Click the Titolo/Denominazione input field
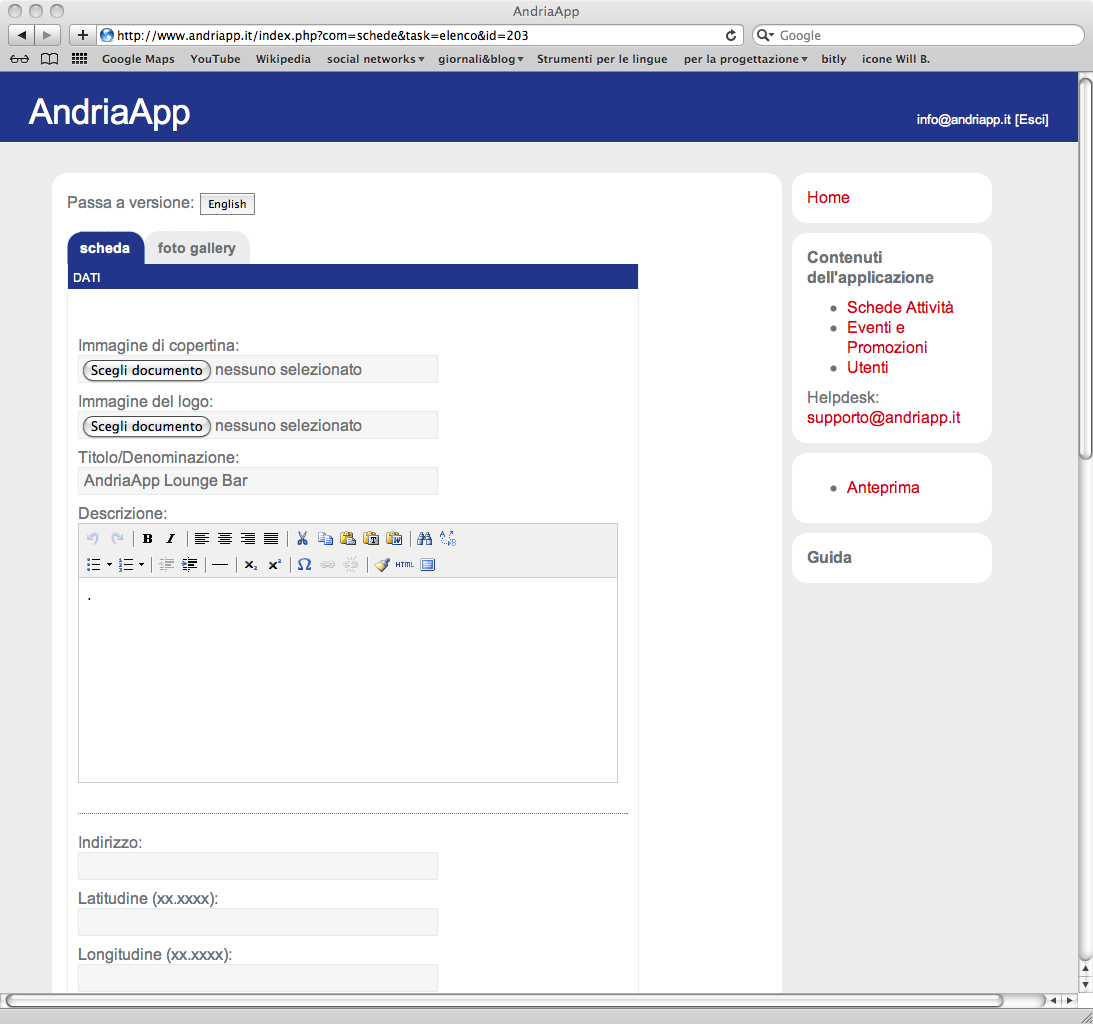This screenshot has height=1024, width=1093. tap(258, 481)
